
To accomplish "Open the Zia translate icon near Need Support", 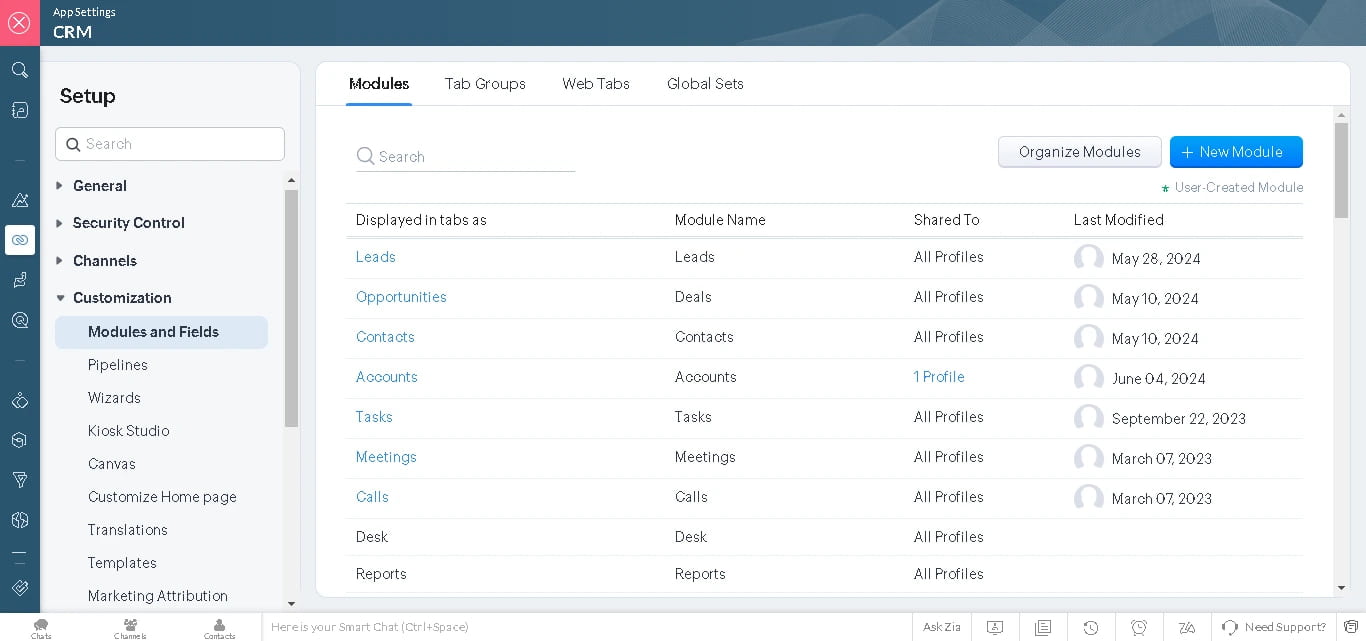I will pyautogui.click(x=1187, y=626).
